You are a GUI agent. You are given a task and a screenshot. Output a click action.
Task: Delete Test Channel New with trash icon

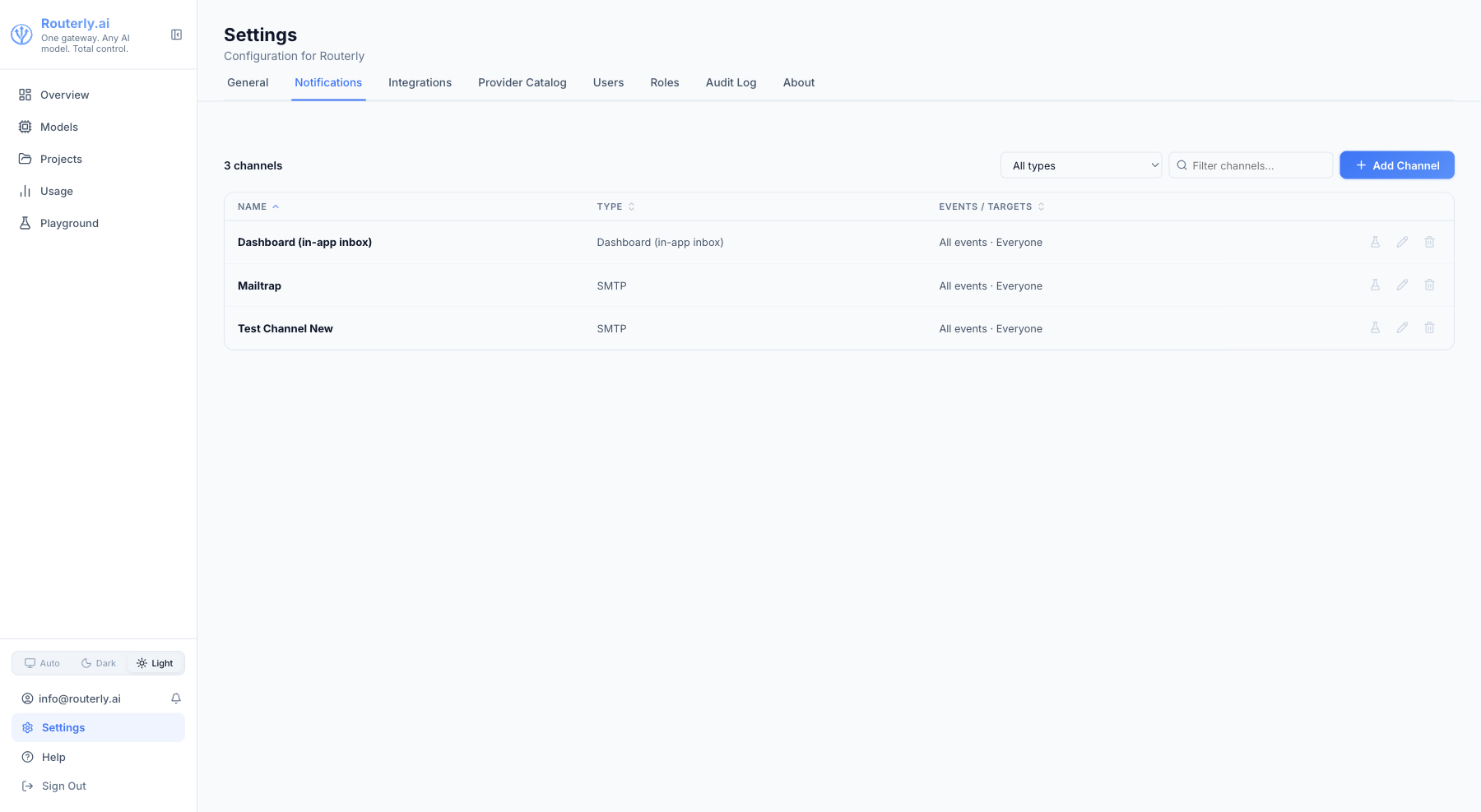[x=1430, y=327]
